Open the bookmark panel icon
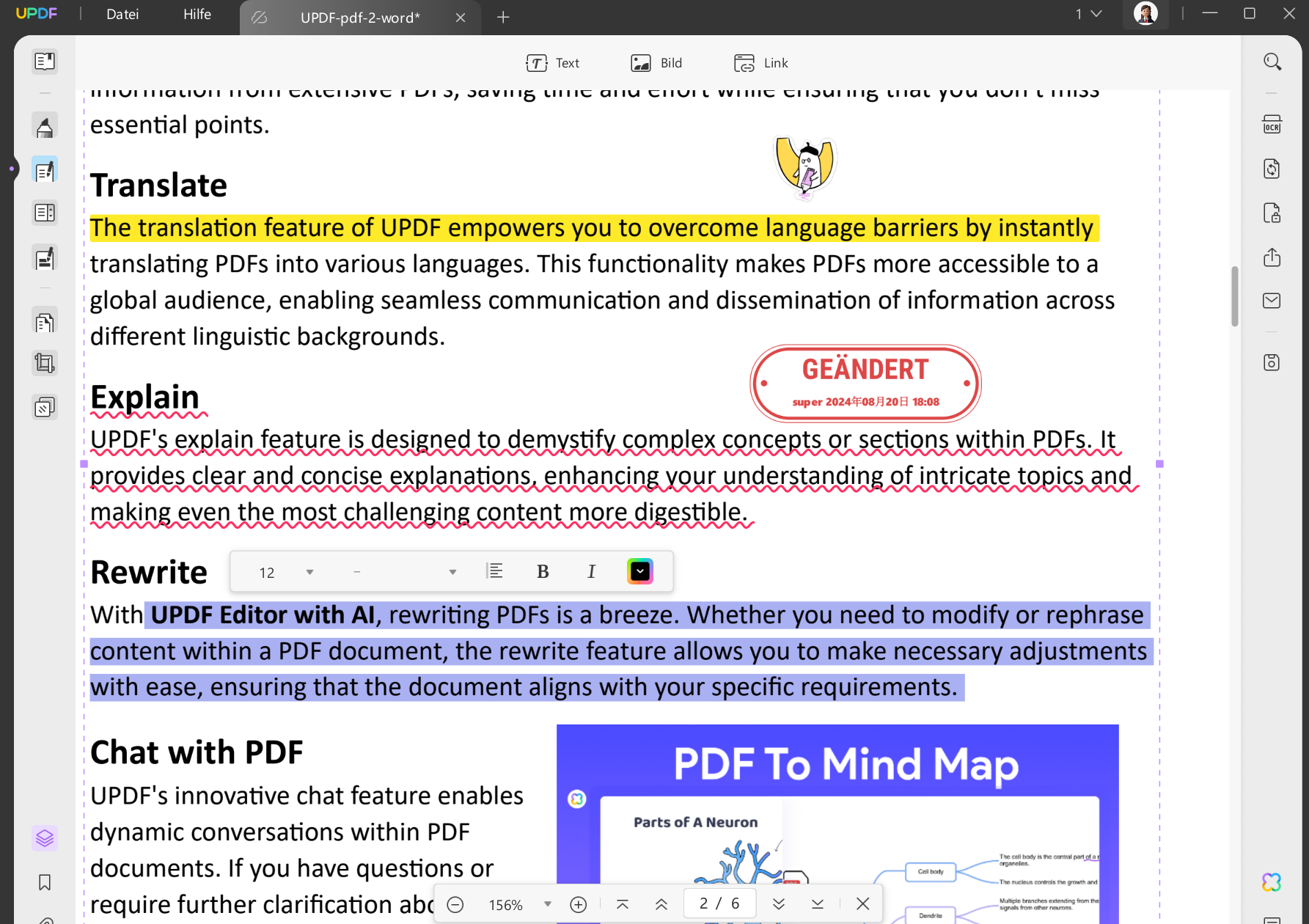The height and width of the screenshot is (924, 1309). [45, 882]
